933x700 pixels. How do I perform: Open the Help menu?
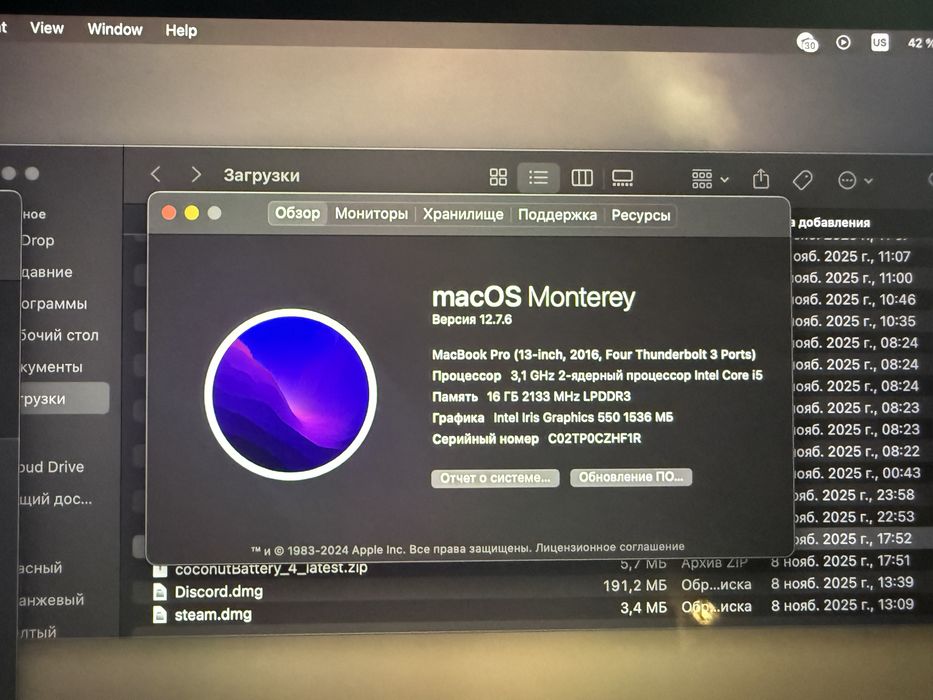(x=181, y=30)
